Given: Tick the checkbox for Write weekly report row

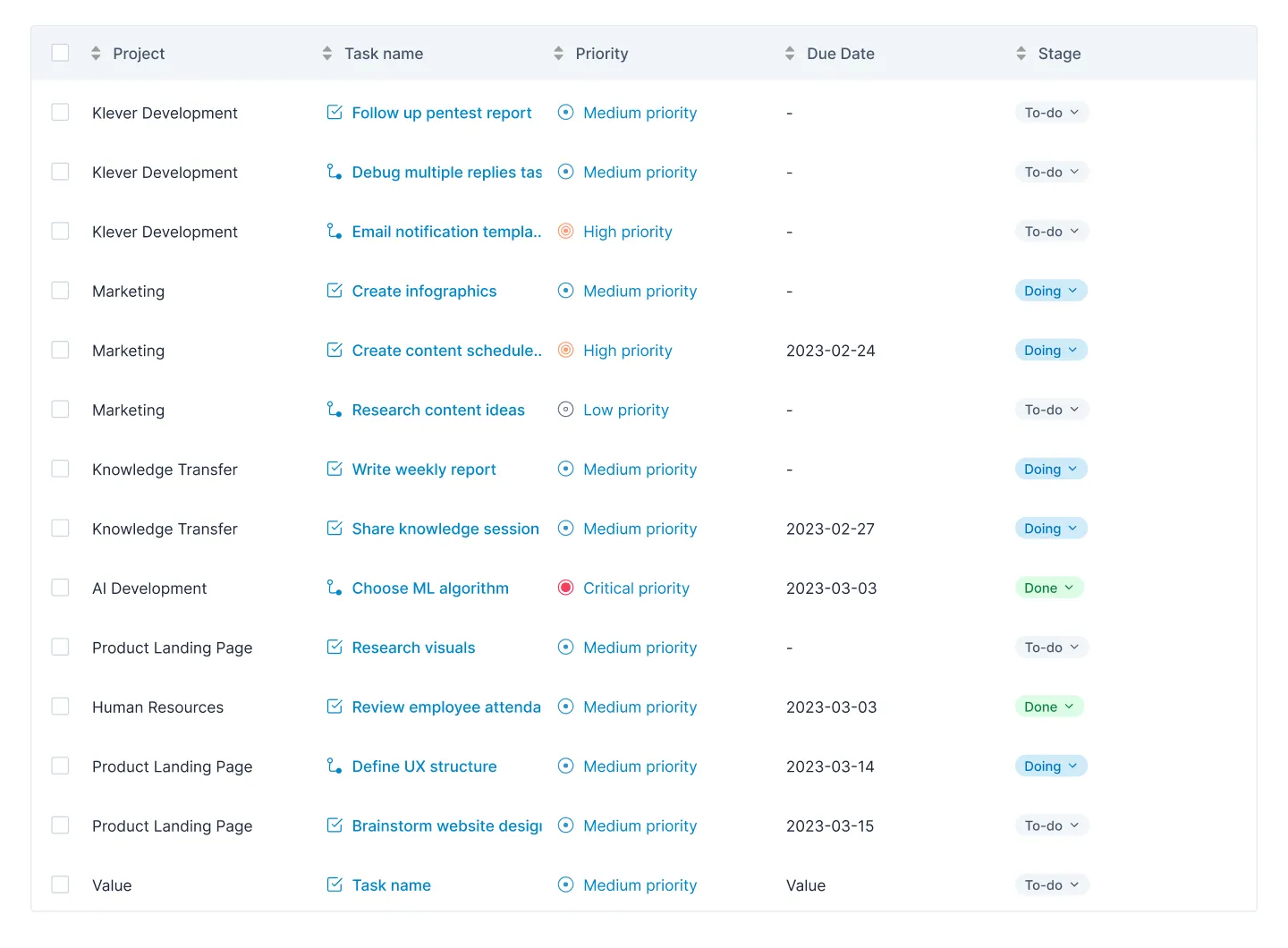Looking at the screenshot, I should click(x=60, y=469).
